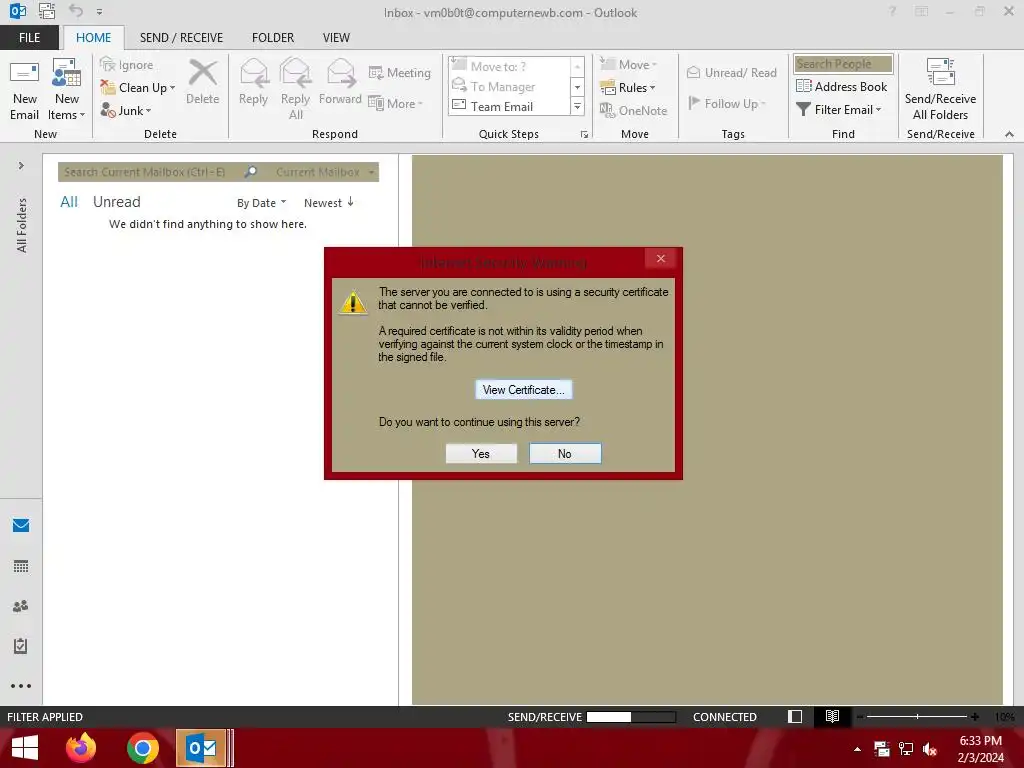
Task: Open the By Date sort dropdown
Action: 261,203
